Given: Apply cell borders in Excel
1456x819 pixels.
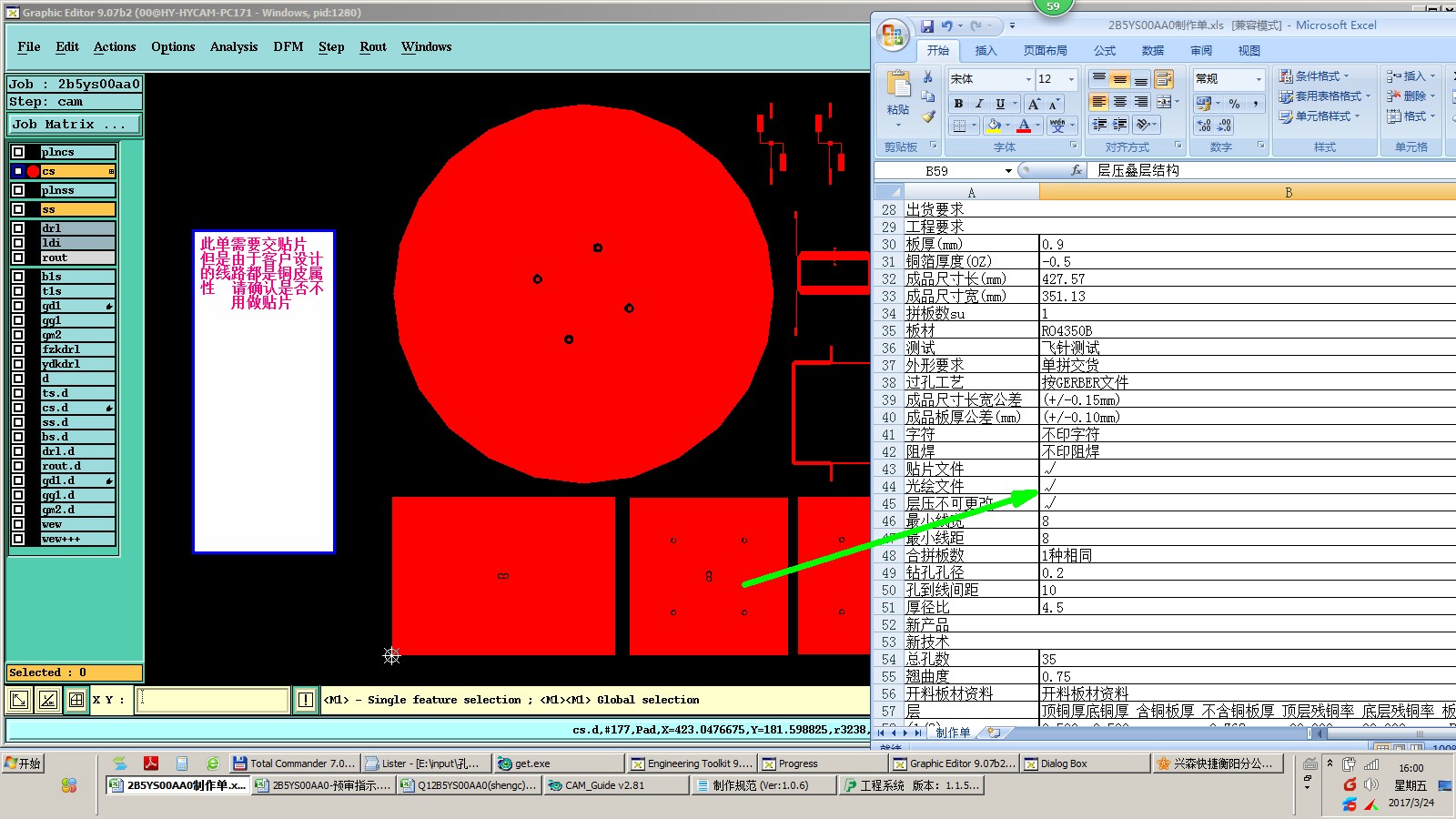Looking at the screenshot, I should click(959, 125).
